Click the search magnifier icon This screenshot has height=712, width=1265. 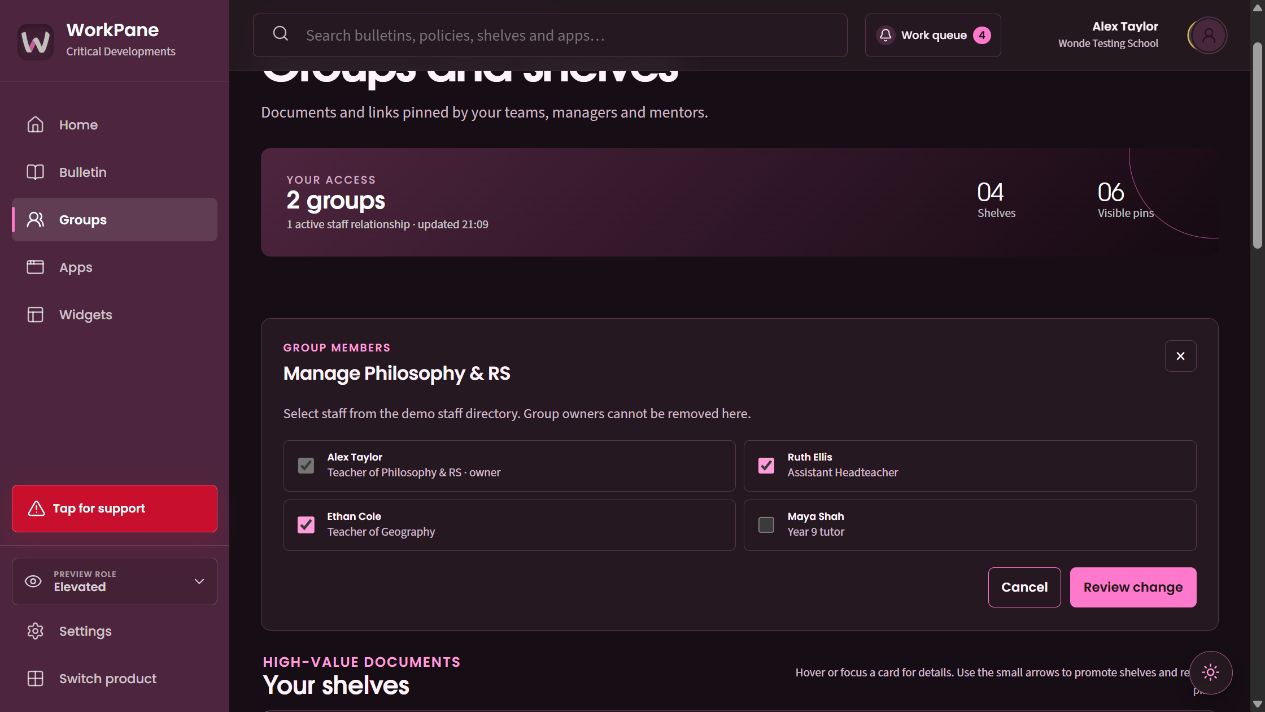coord(281,34)
